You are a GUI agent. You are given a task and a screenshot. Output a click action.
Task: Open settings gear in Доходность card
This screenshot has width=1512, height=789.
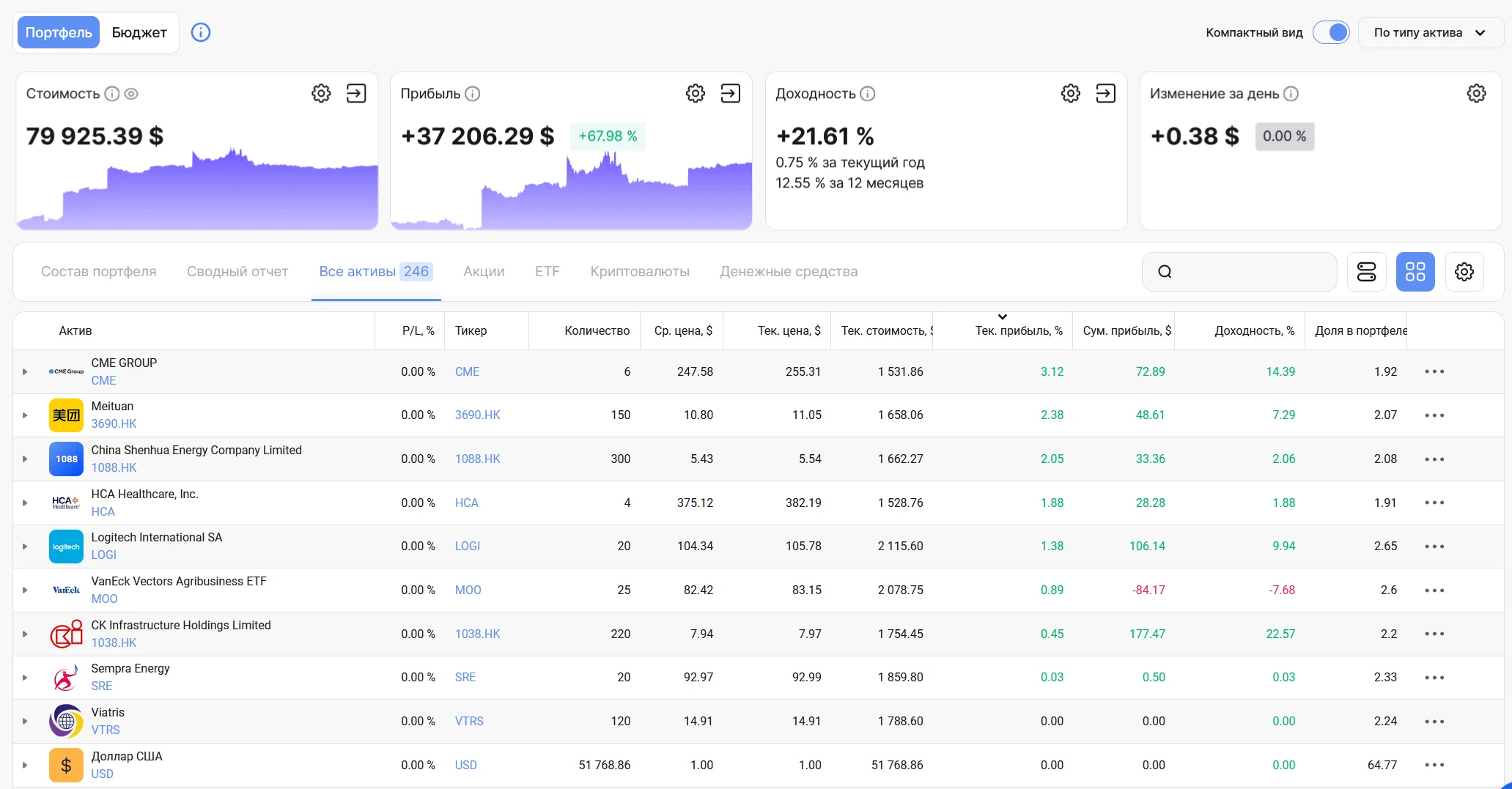pos(1071,94)
